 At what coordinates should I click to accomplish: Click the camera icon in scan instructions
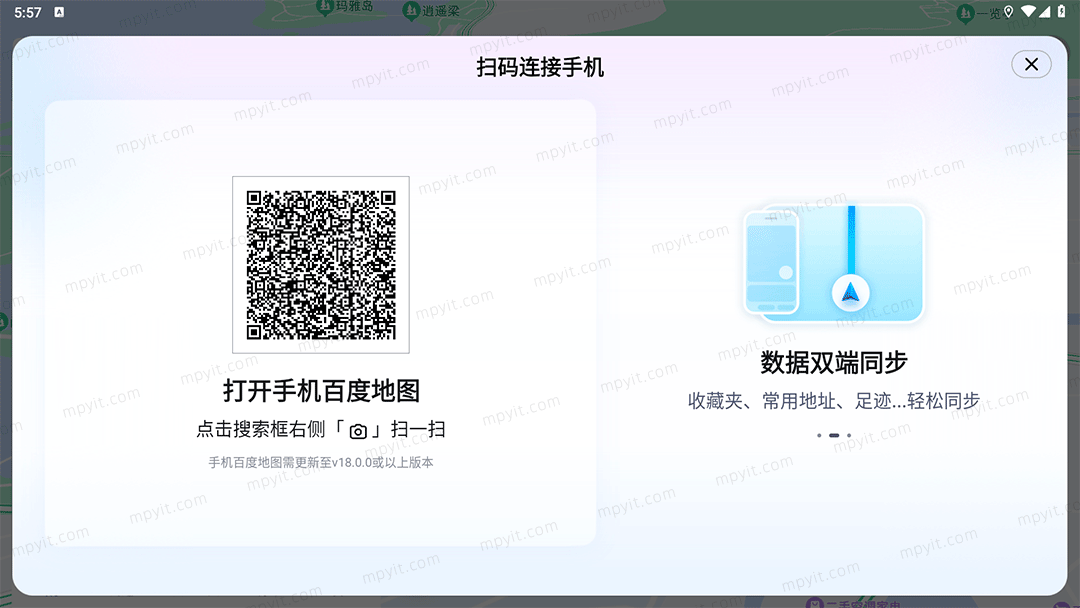coord(358,431)
